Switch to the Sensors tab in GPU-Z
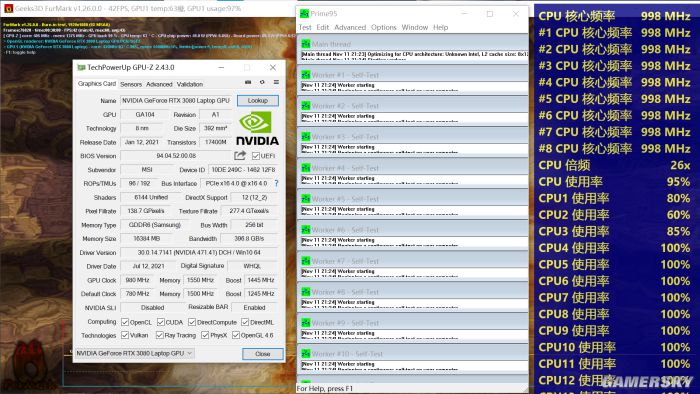Viewport: 700px width, 394px height. point(131,84)
